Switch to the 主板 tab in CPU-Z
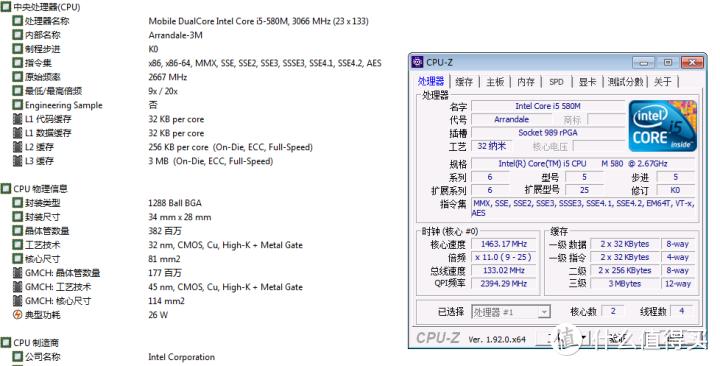This screenshot has width=720, height=366. point(495,82)
